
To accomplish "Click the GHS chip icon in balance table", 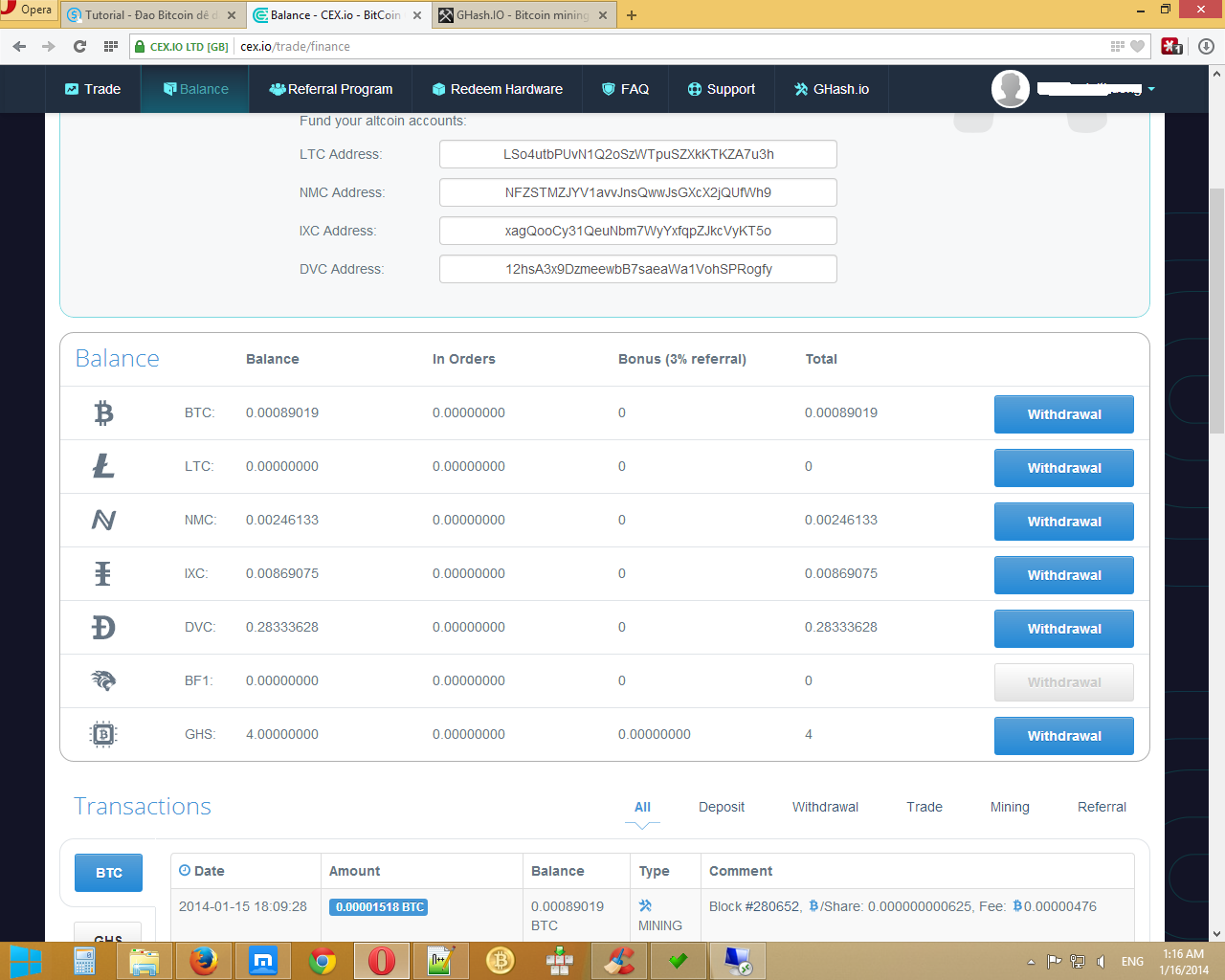I will coord(103,734).
